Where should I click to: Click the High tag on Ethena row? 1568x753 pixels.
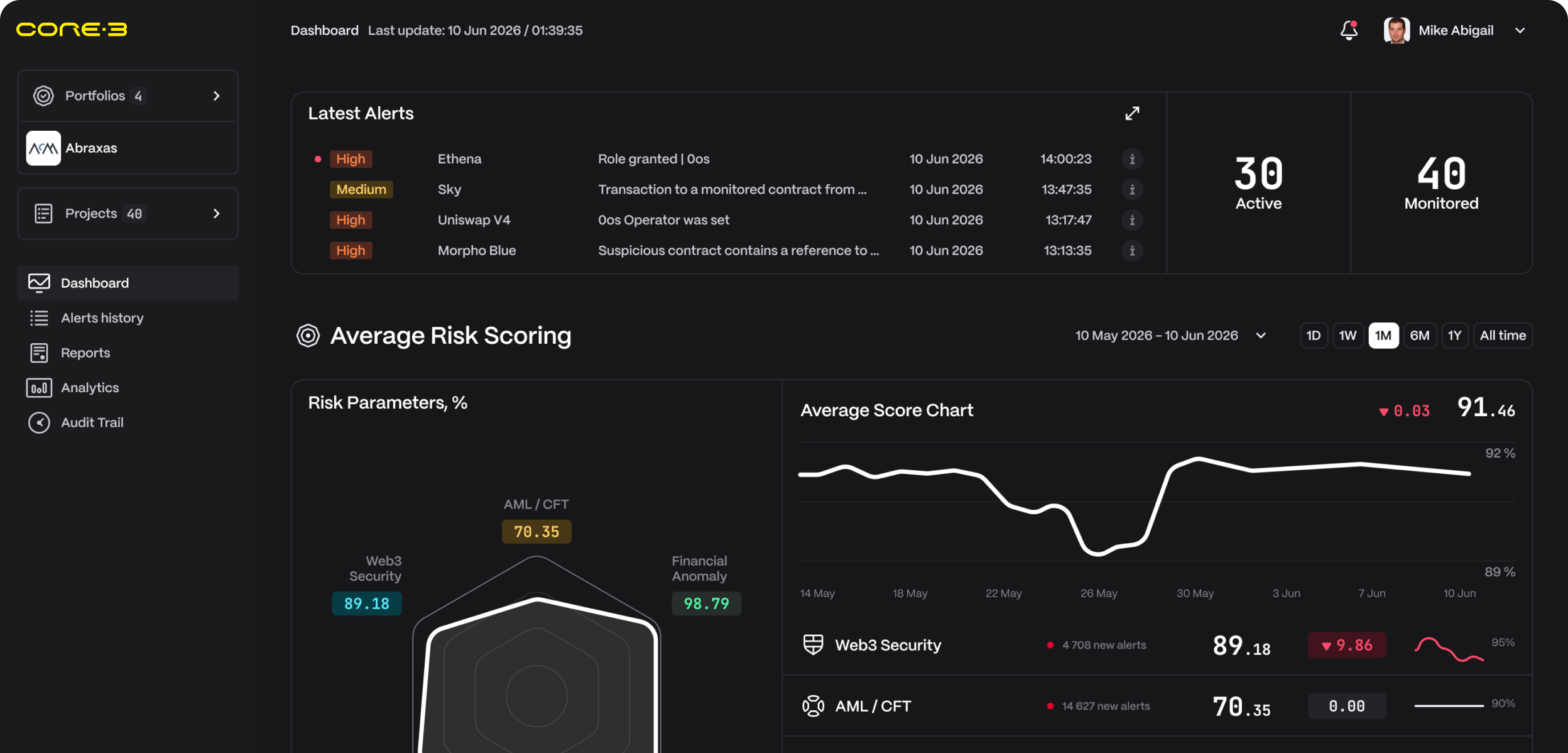(x=351, y=159)
